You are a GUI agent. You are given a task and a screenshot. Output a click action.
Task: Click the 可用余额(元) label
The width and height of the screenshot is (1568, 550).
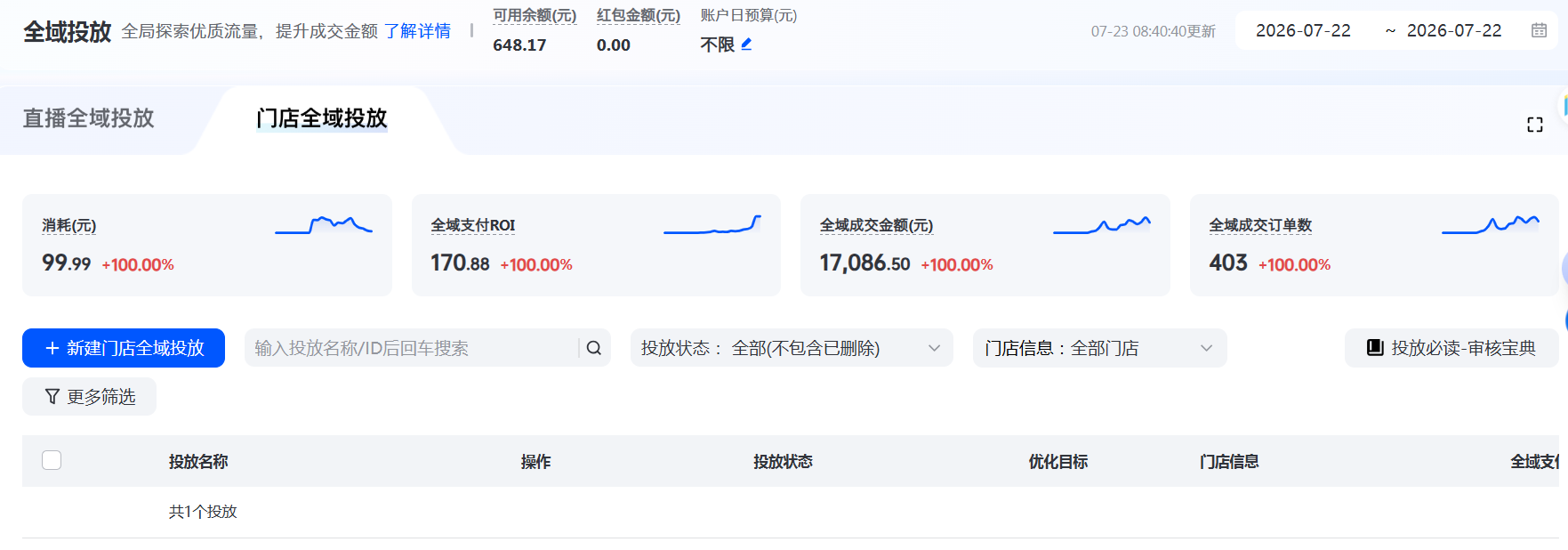[535, 16]
